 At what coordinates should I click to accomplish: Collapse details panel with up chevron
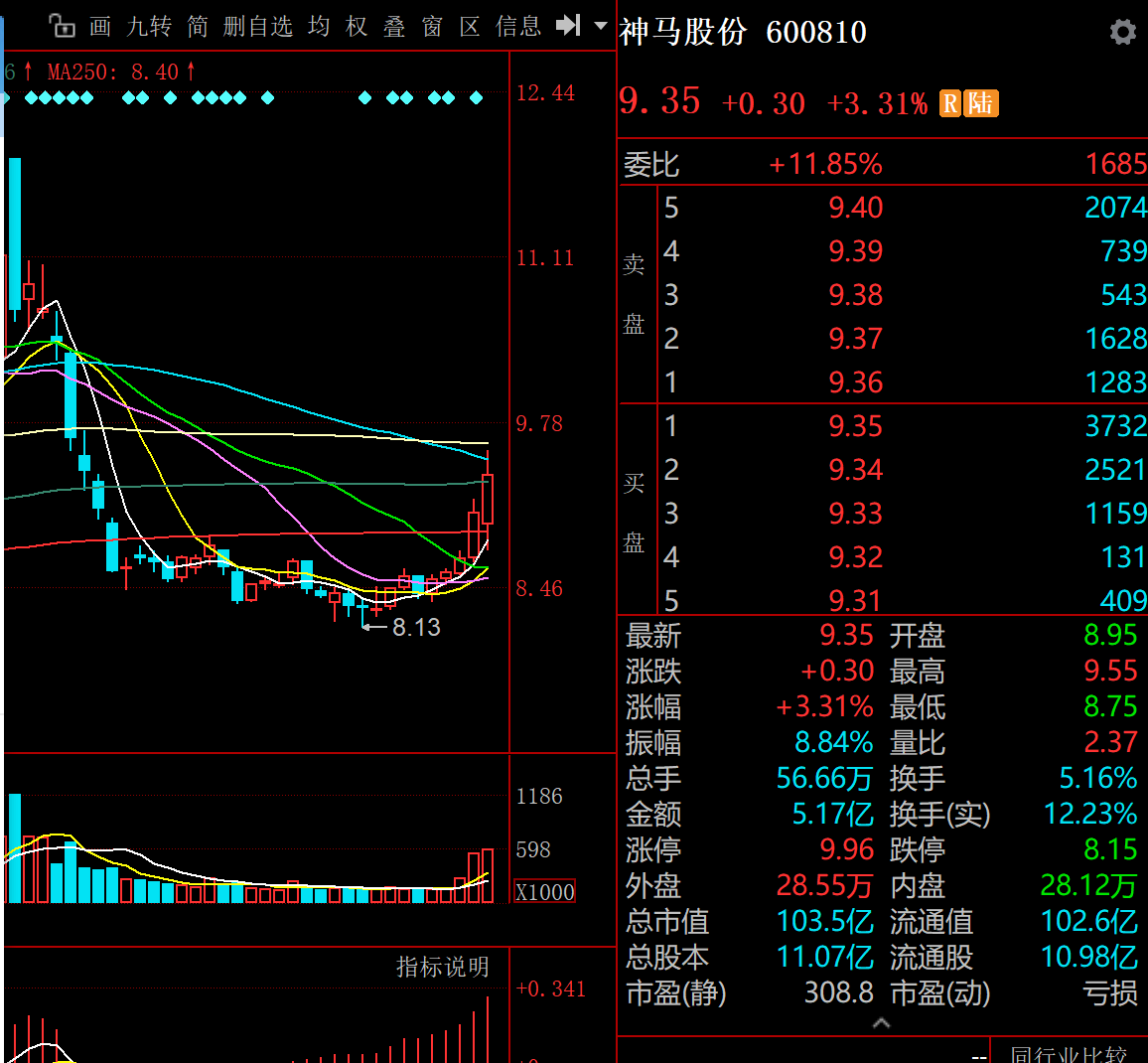click(882, 1022)
